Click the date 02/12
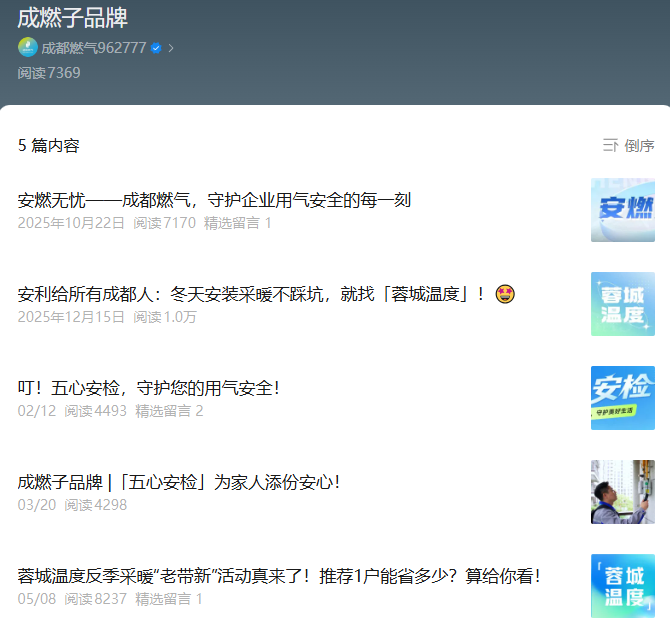Screen dimensions: 670x633 tap(37, 411)
